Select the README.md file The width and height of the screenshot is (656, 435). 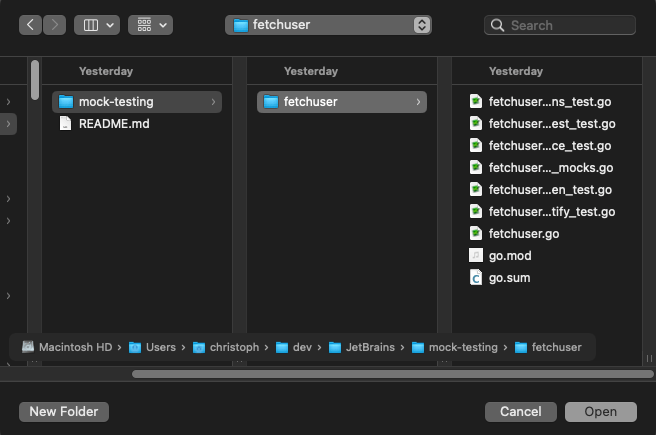tap(113, 123)
